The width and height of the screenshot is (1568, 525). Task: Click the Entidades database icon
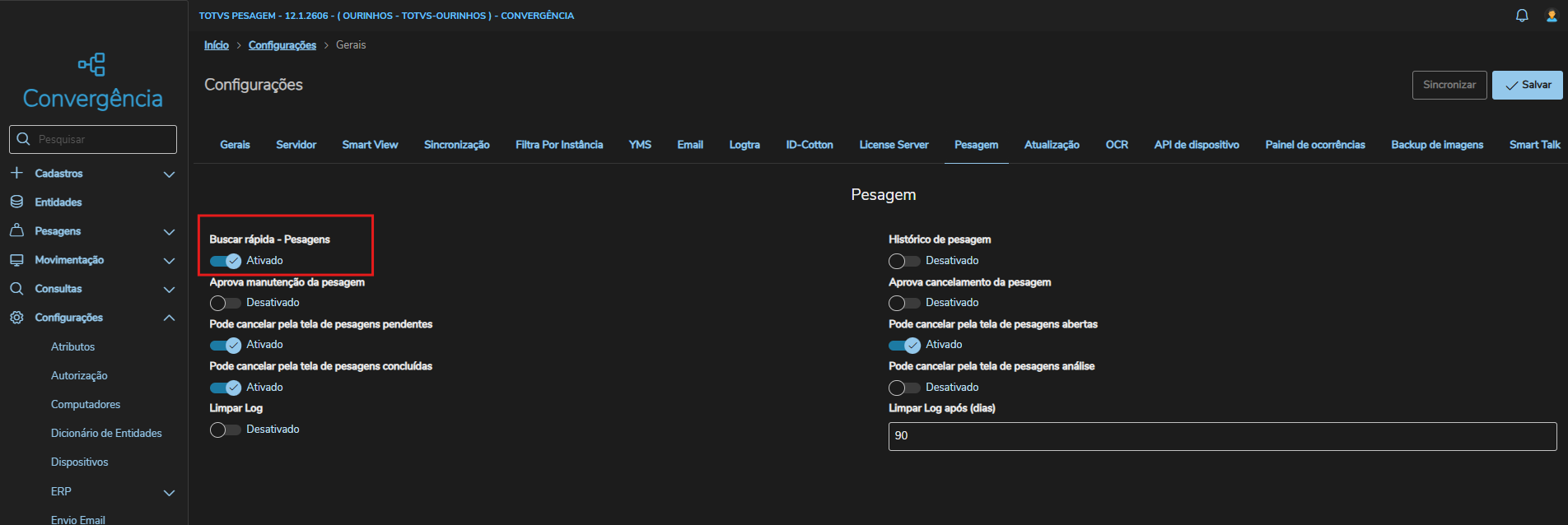(x=16, y=202)
